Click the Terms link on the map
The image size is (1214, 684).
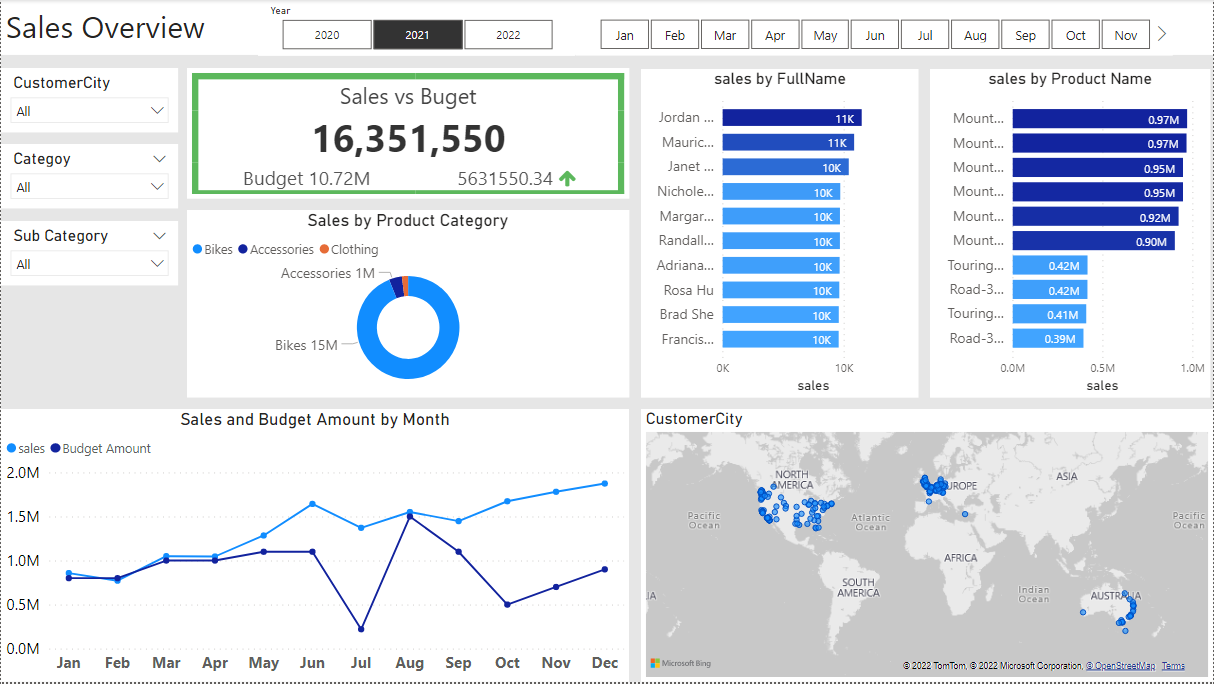(x=1173, y=665)
